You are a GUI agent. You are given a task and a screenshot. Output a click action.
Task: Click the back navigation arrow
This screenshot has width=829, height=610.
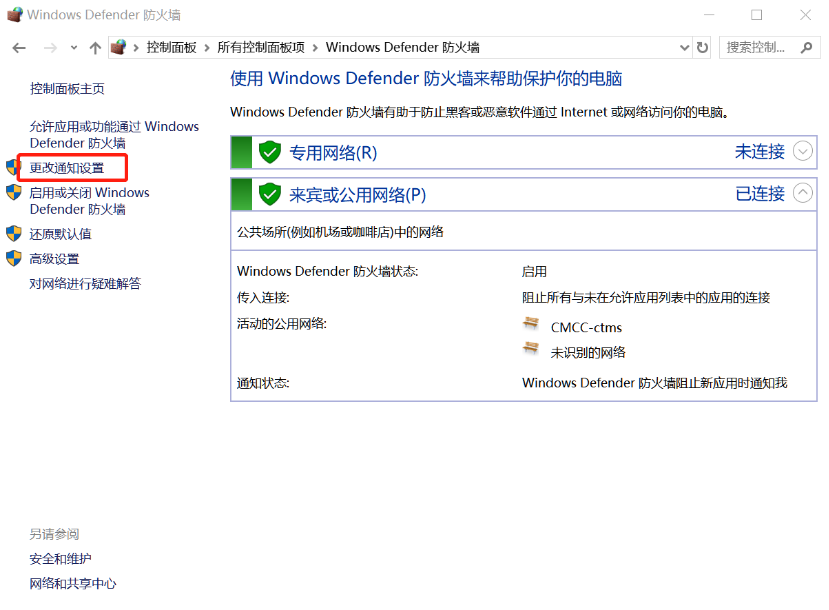[18, 46]
